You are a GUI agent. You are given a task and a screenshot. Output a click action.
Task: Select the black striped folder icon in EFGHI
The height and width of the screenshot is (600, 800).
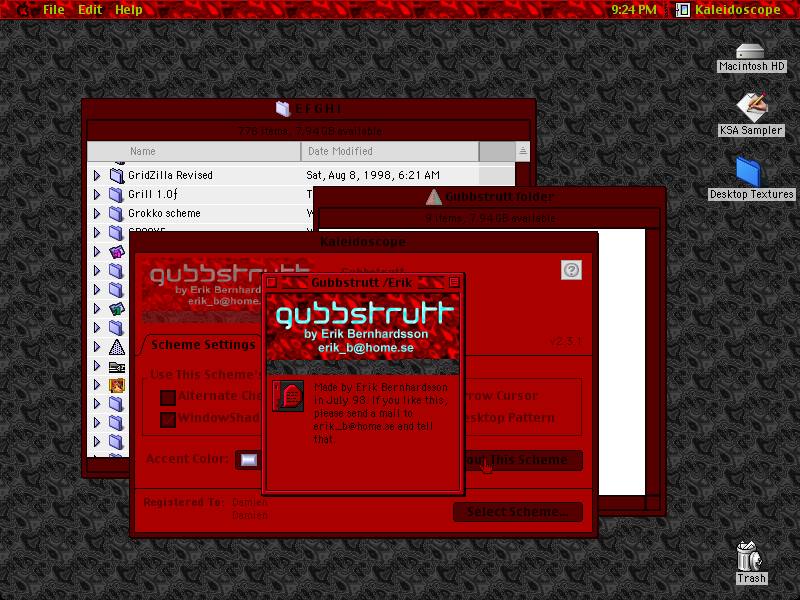[117, 366]
